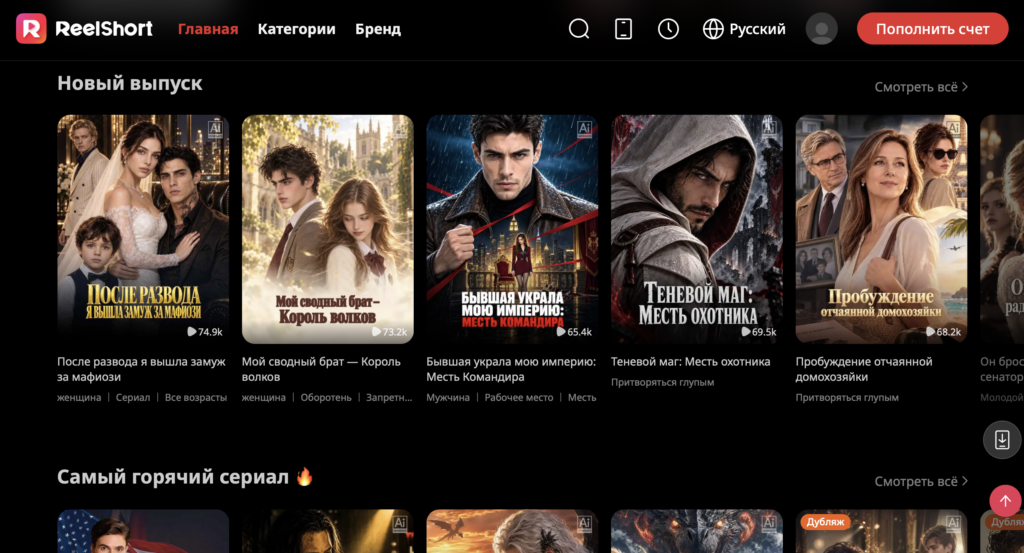Viewport: 1024px width, 553px height.
Task: Select Притворяться глупым tag under Теневой маг
Action: 662,383
